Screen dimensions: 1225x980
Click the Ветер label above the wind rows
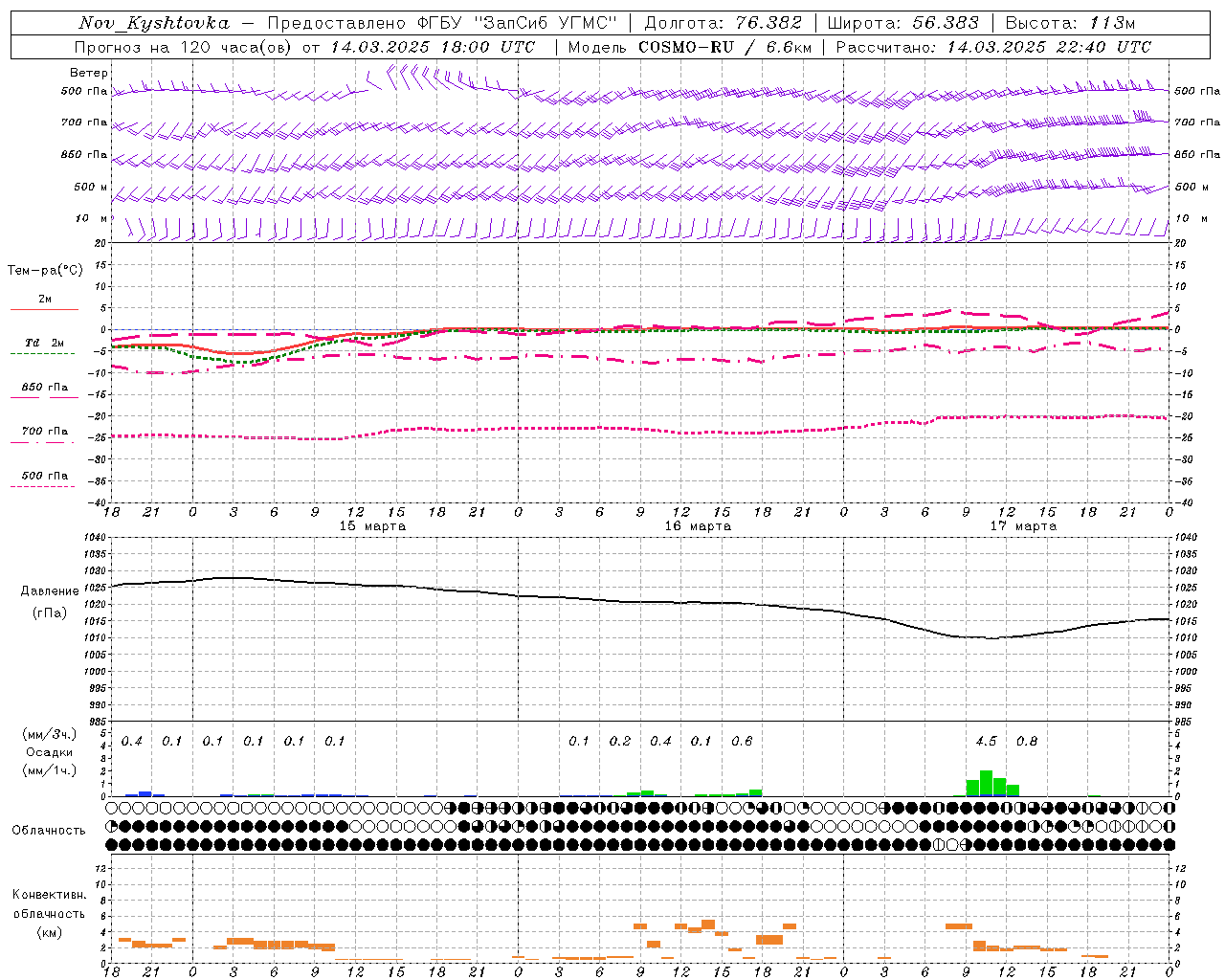click(x=89, y=73)
